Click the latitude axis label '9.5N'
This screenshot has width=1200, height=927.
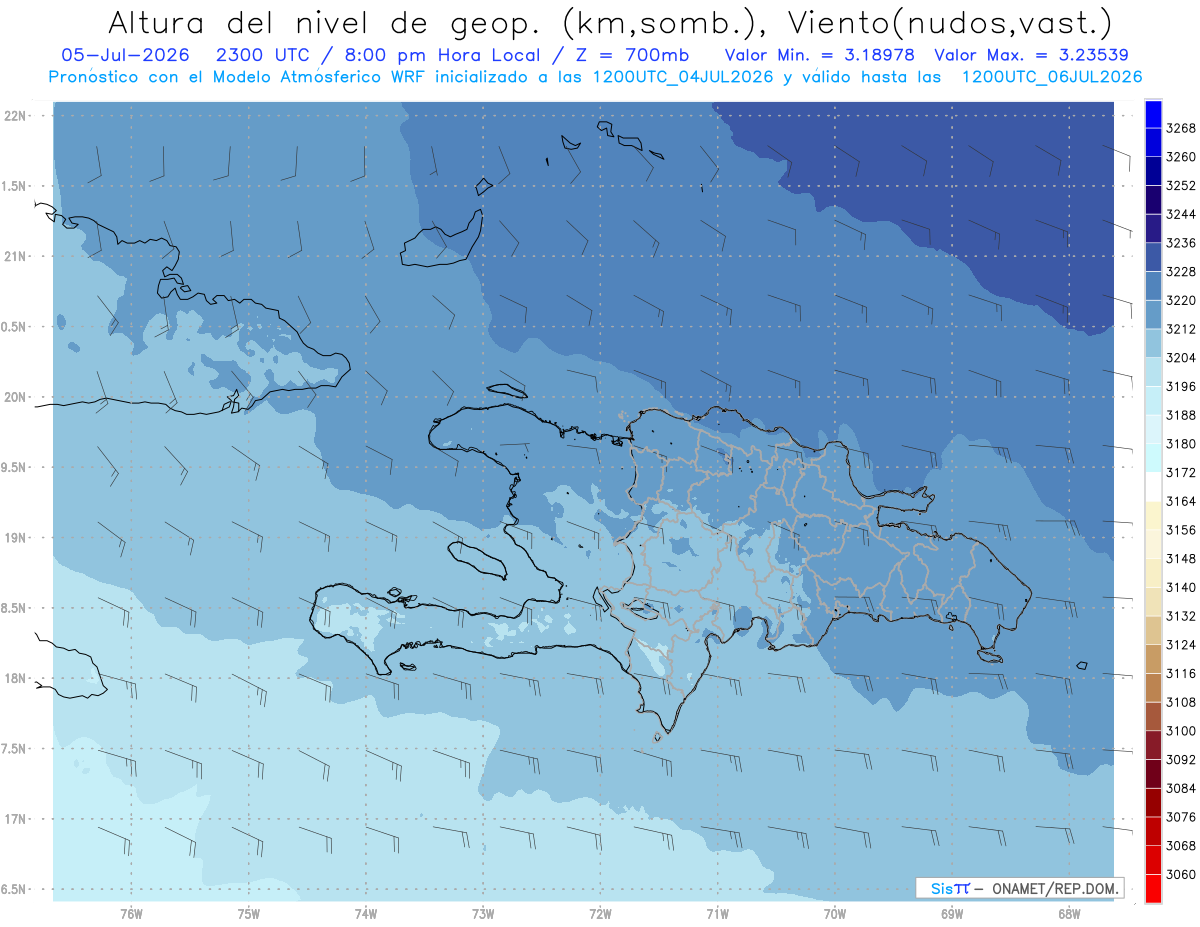click(14, 468)
